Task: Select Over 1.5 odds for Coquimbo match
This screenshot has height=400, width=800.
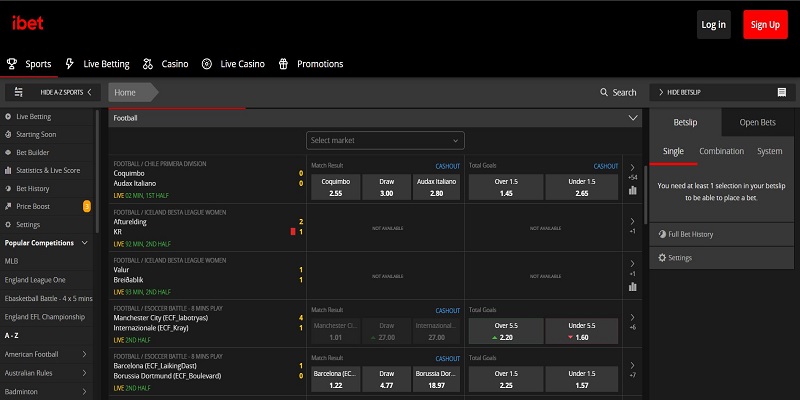Action: [505, 187]
